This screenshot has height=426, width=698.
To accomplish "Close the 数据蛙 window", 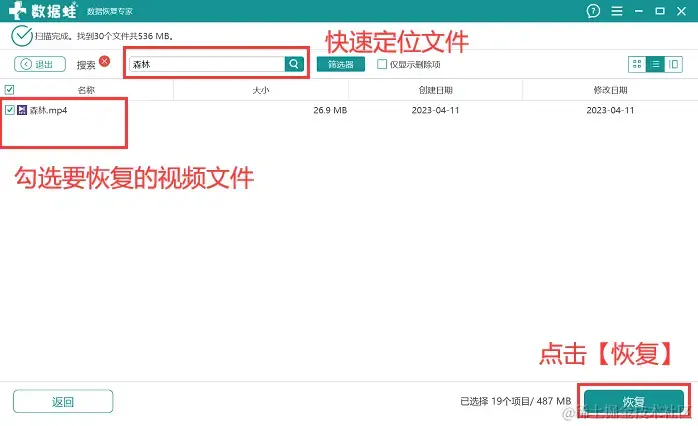I will click(682, 11).
